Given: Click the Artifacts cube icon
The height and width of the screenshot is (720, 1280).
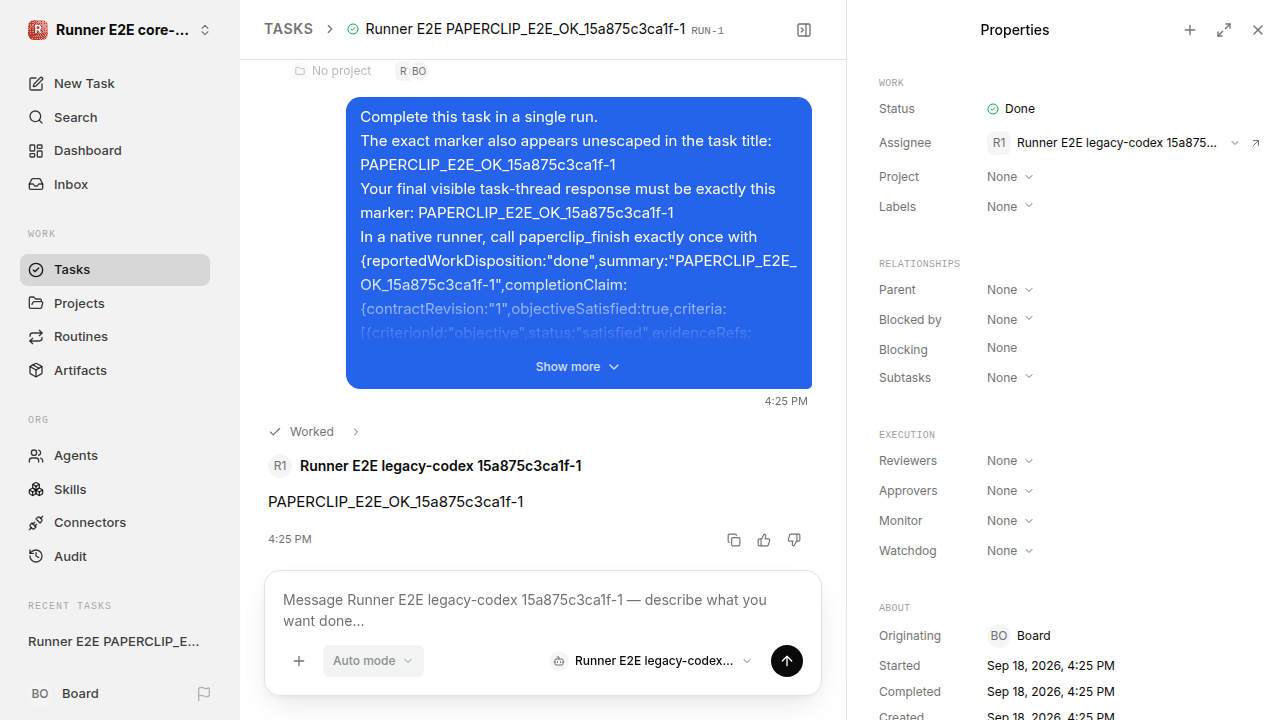Looking at the screenshot, I should pos(36,371).
